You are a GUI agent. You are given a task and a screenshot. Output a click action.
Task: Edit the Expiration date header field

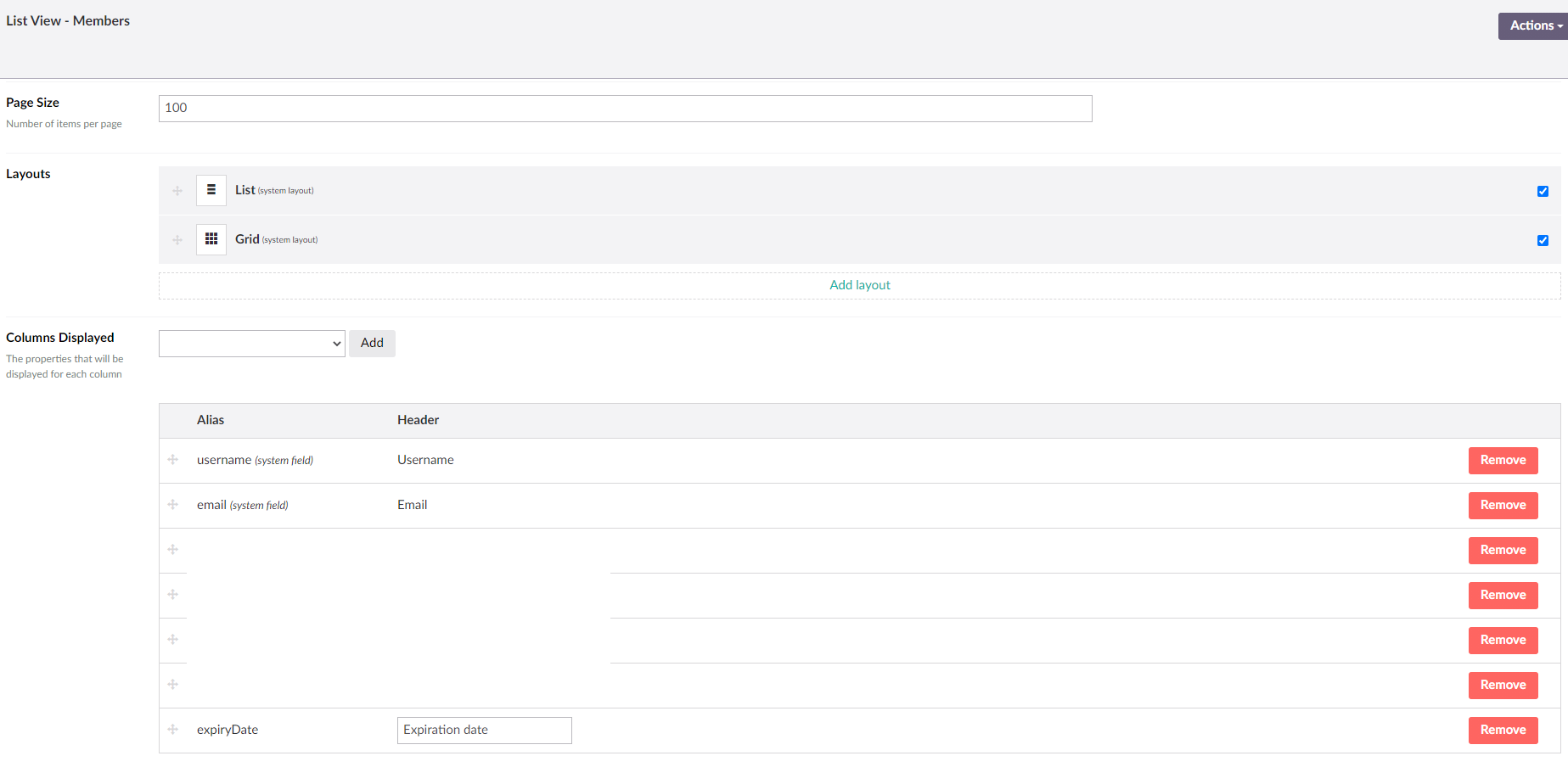[x=484, y=731]
